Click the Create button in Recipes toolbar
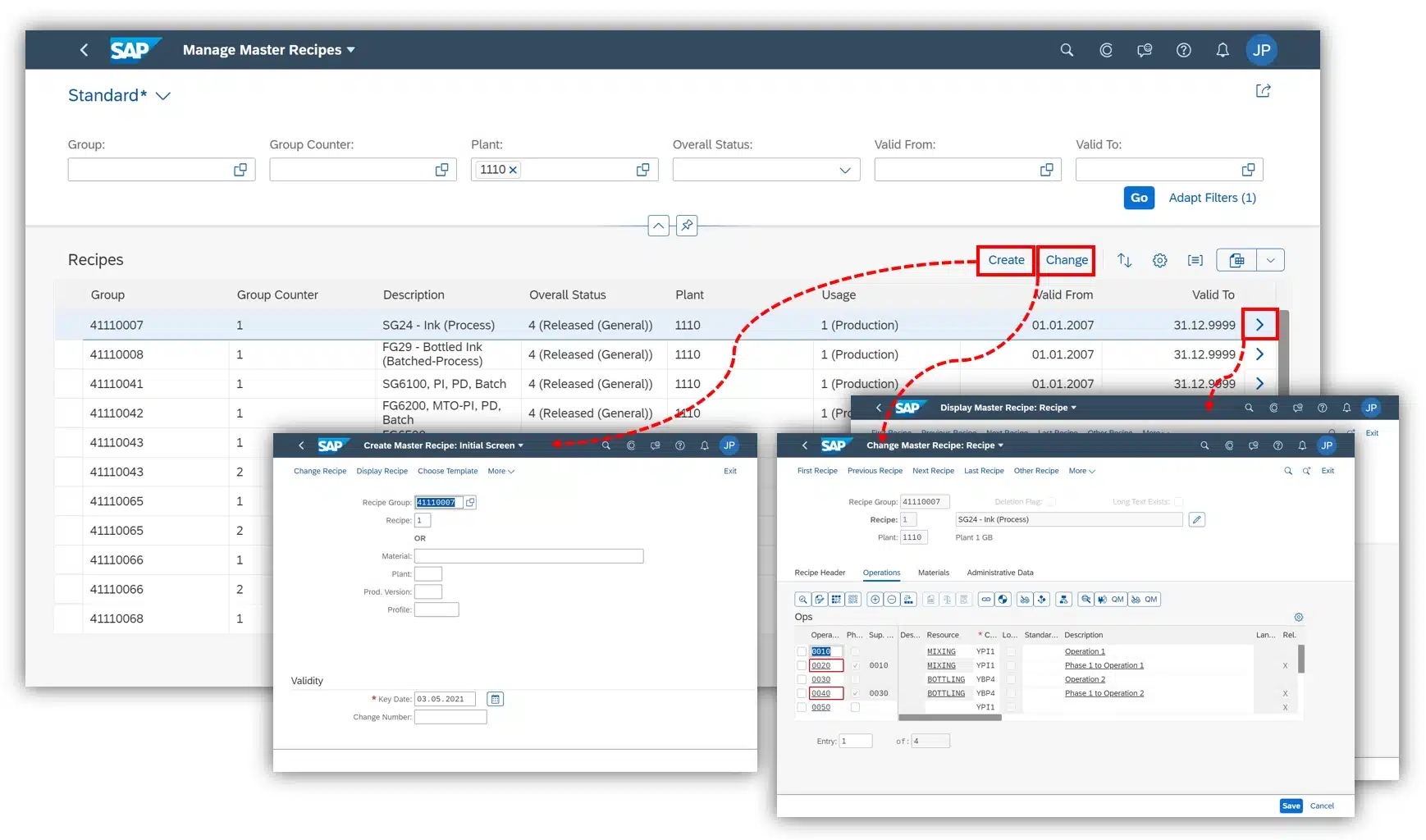The width and height of the screenshot is (1426, 840). click(1006, 260)
